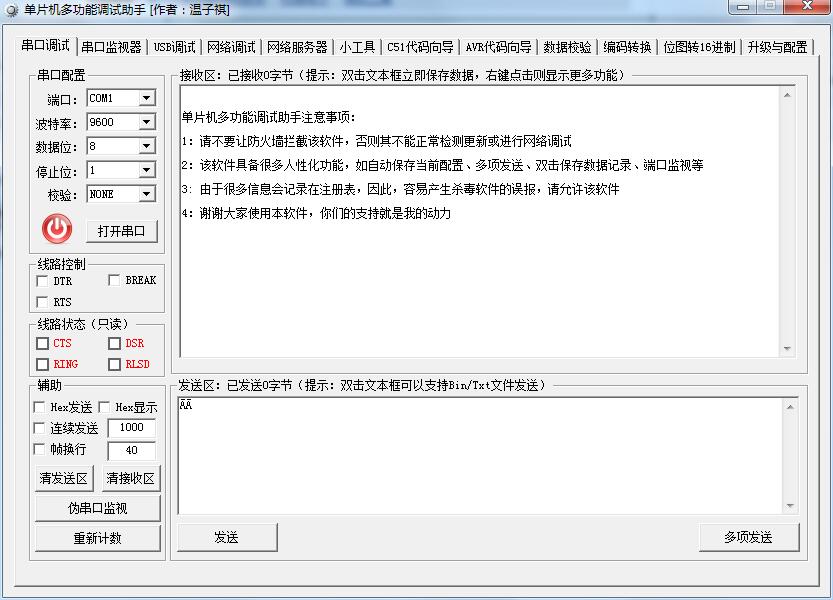
Task: Toggle the BREAK checkbox
Action: (114, 281)
